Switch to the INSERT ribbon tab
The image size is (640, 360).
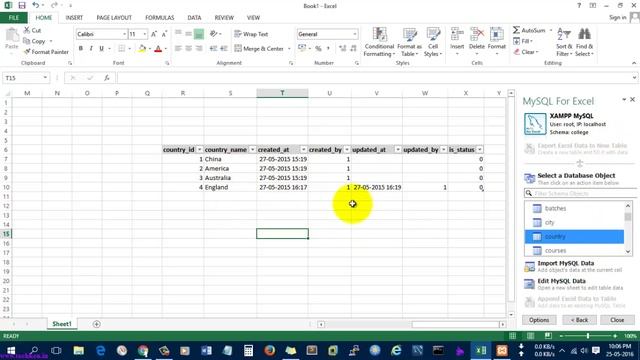click(74, 18)
